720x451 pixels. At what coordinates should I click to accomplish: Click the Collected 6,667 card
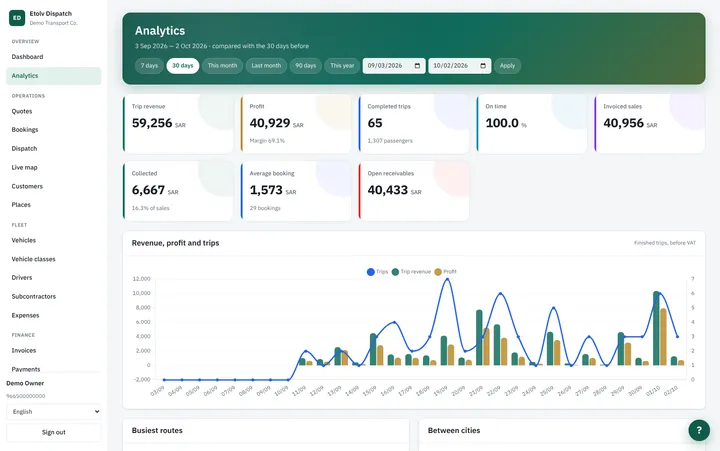pyautogui.click(x=178, y=191)
